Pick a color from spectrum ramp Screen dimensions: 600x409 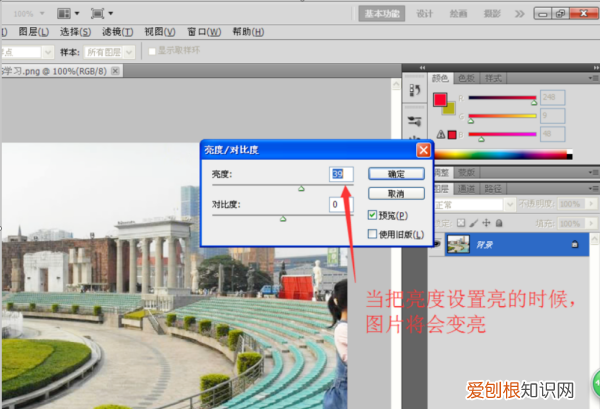(503, 155)
